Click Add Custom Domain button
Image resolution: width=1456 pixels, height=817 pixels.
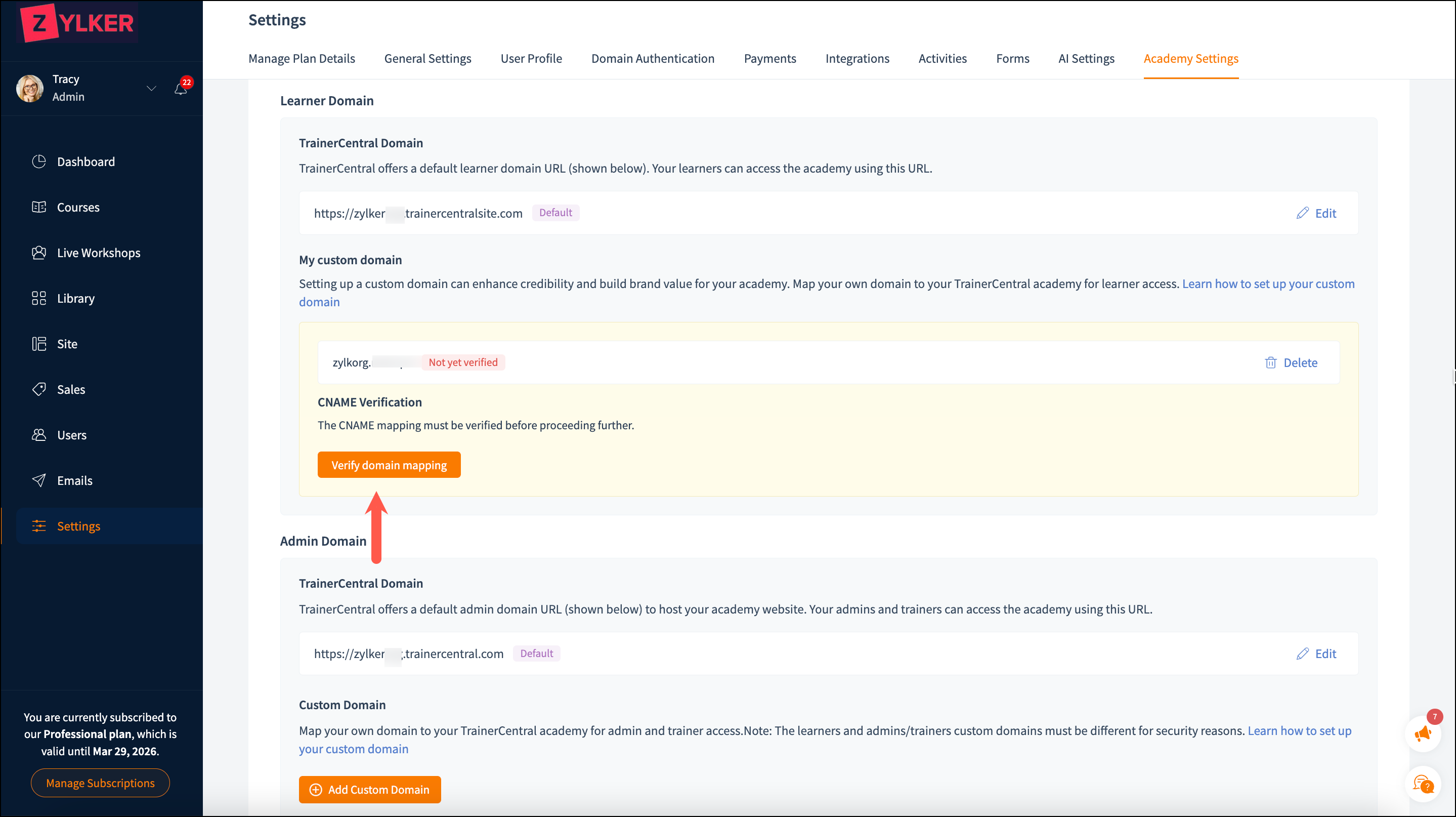pyautogui.click(x=370, y=789)
